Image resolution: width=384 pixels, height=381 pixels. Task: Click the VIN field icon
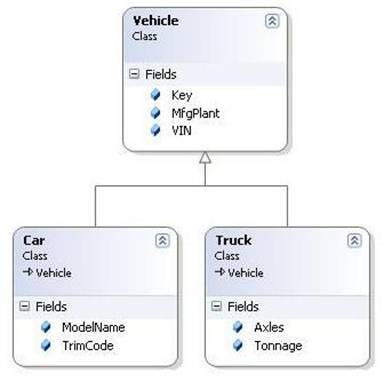click(x=155, y=130)
